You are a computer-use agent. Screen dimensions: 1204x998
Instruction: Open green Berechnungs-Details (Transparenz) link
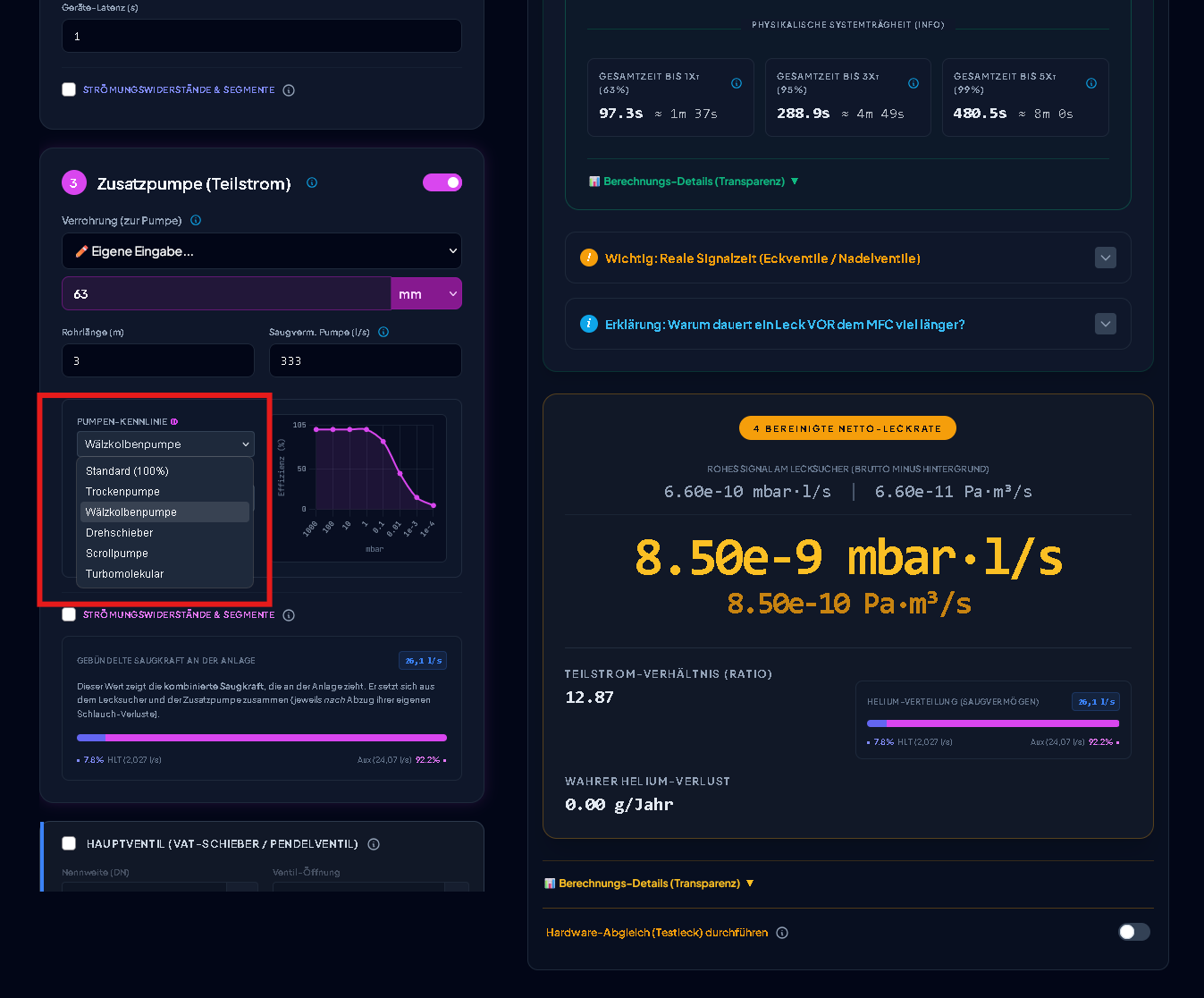click(x=694, y=182)
